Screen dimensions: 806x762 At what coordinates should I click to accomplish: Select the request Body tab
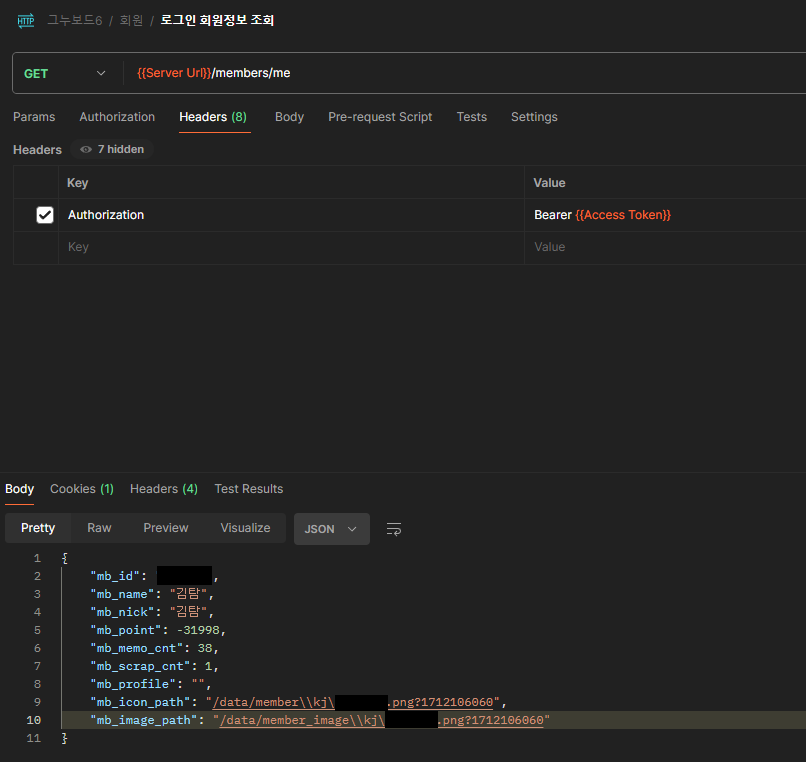click(289, 117)
